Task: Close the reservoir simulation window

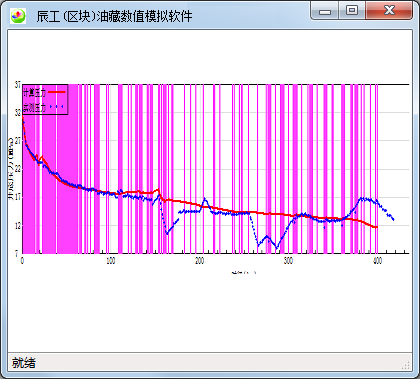Action: pos(389,10)
